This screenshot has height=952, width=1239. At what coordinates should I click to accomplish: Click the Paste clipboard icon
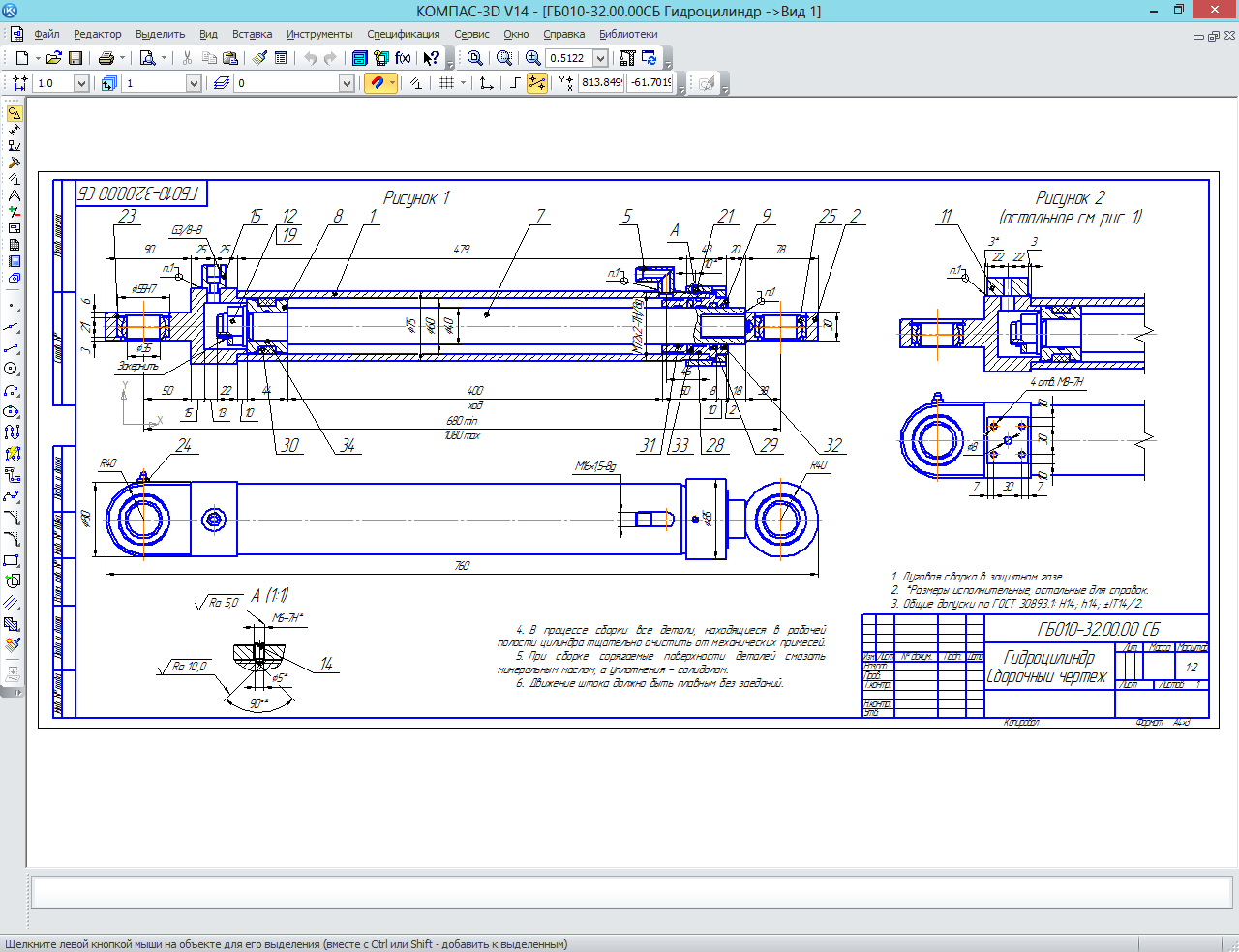tap(229, 58)
